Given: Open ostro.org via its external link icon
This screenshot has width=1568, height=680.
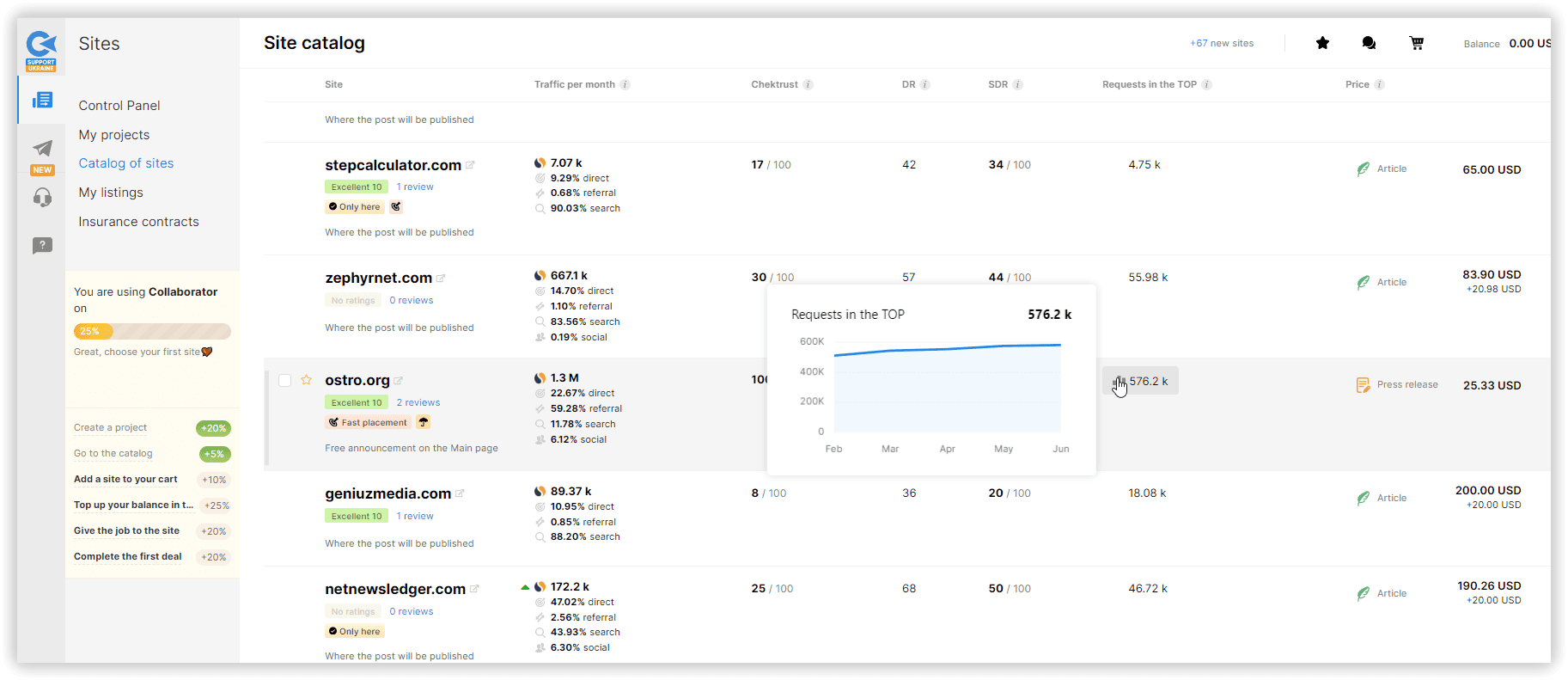Looking at the screenshot, I should (x=399, y=380).
